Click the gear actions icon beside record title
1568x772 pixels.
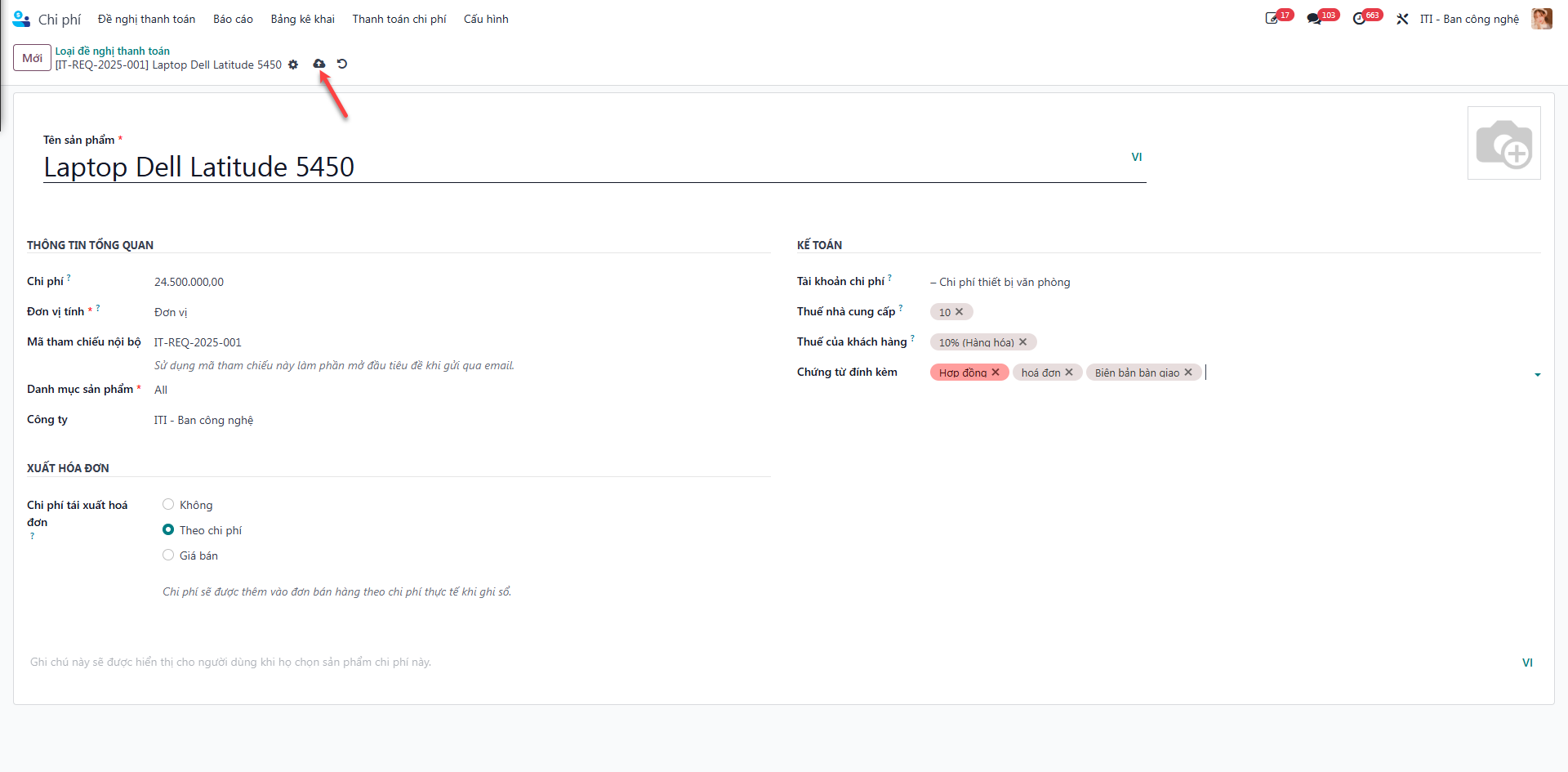(x=293, y=65)
